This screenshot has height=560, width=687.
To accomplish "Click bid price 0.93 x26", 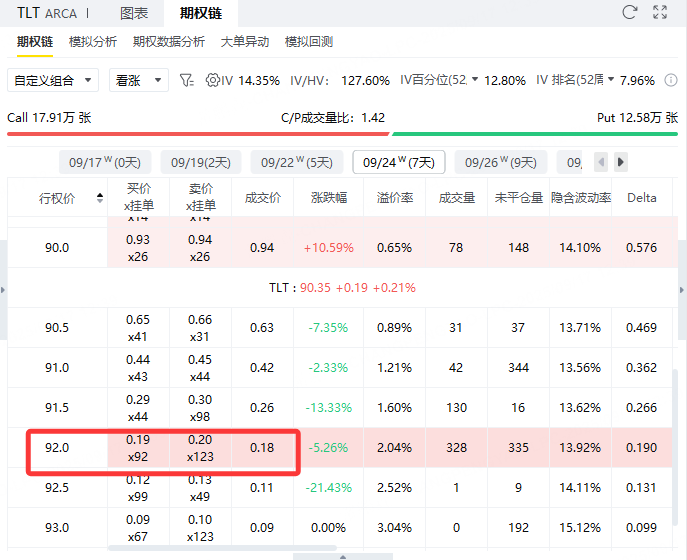I will click(138, 248).
